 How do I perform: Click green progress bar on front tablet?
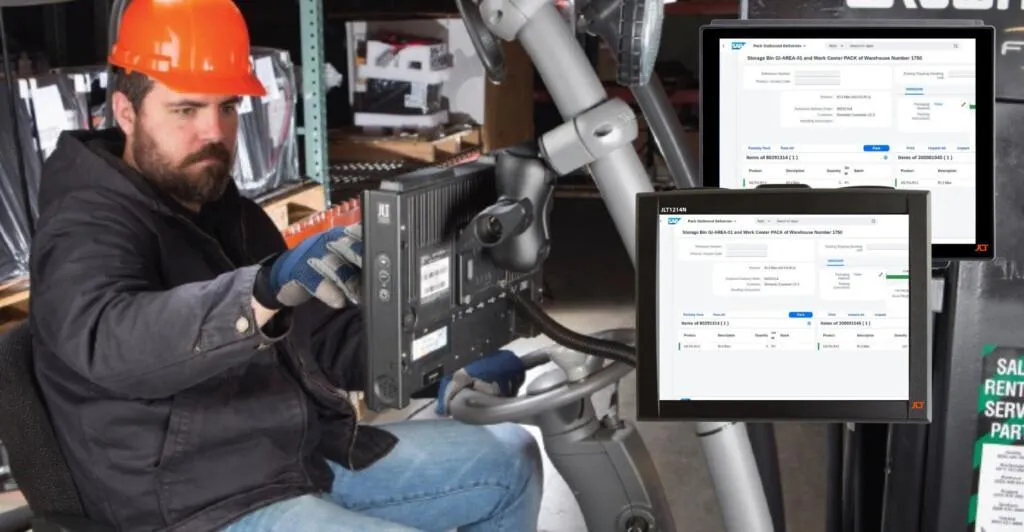point(897,277)
